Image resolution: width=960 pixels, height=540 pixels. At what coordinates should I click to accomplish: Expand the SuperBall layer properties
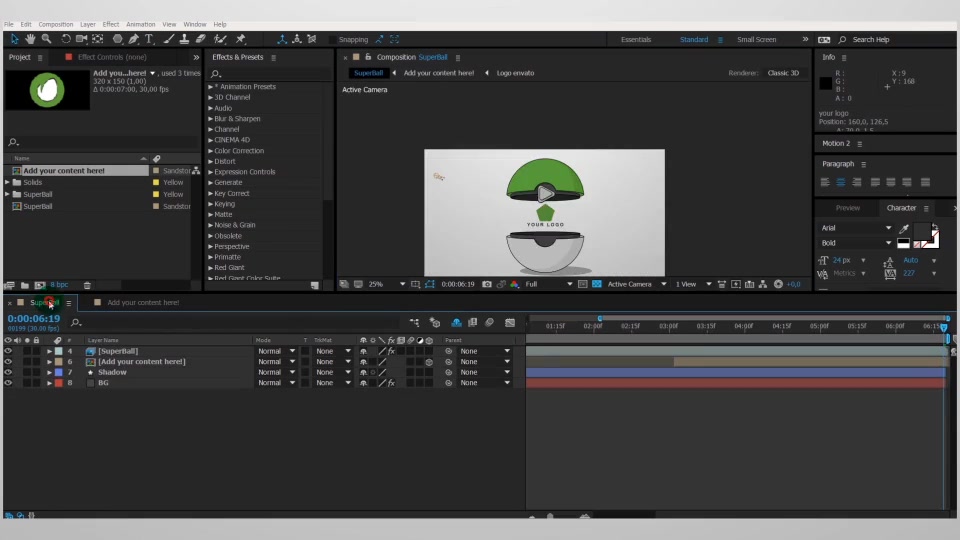(50, 351)
